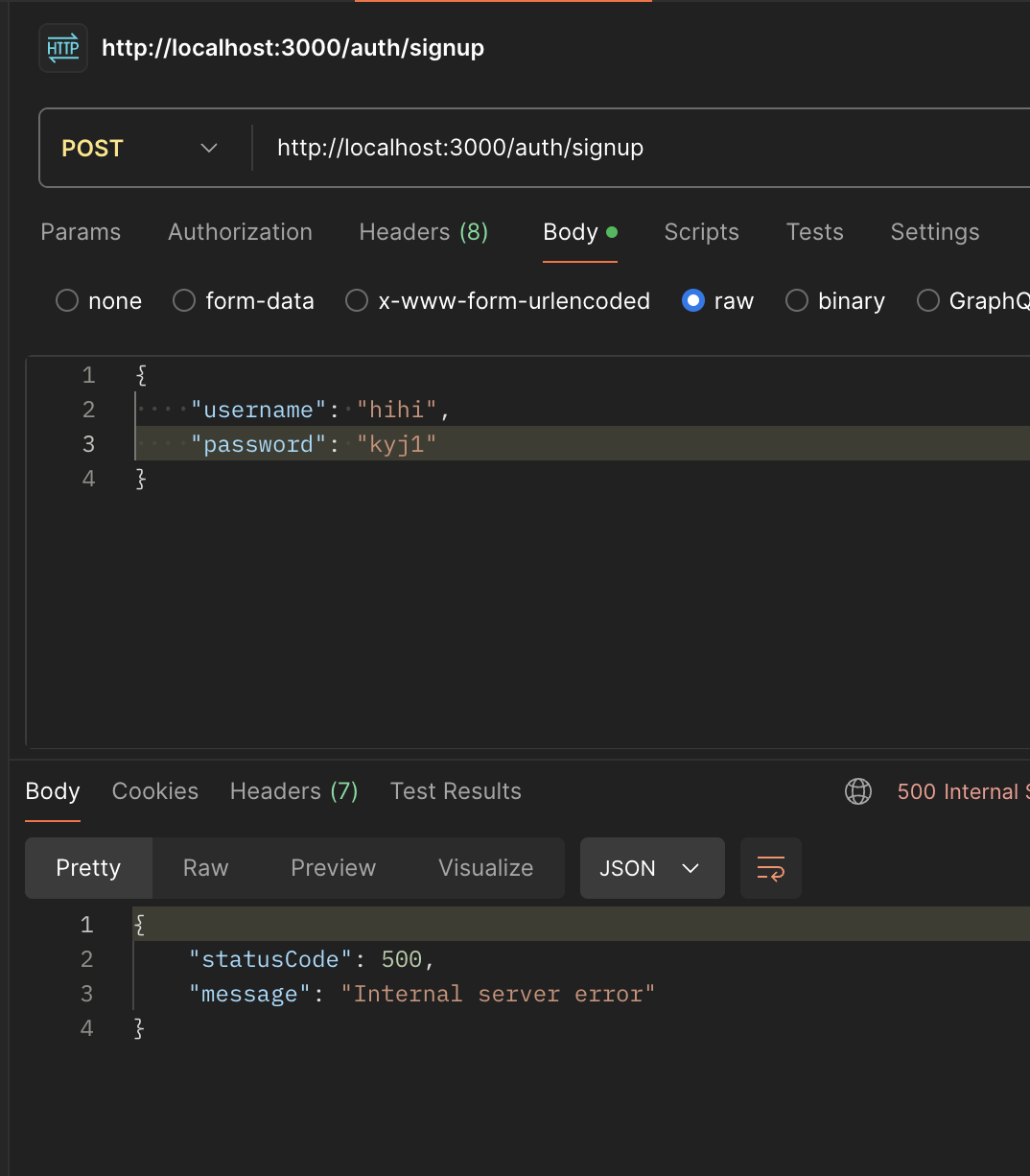Click the "statusCode" key in response
The width and height of the screenshot is (1030, 1176).
[270, 959]
